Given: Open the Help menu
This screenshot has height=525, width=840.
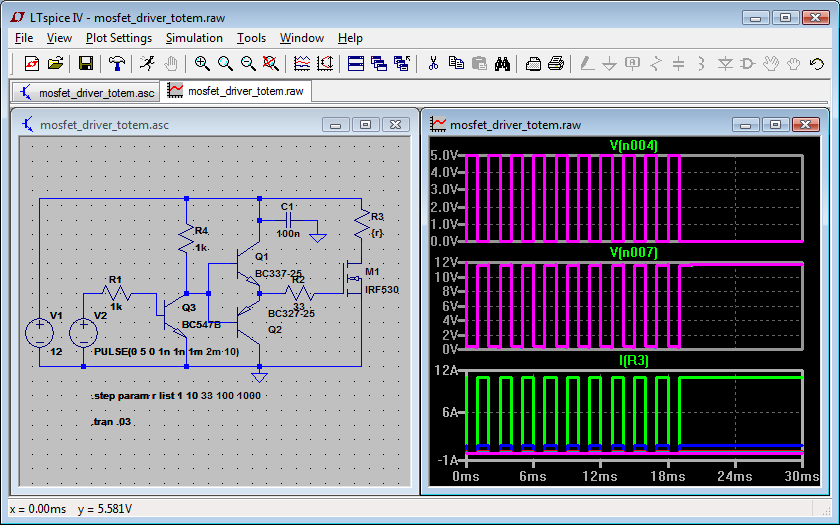Looking at the screenshot, I should click(x=350, y=38).
